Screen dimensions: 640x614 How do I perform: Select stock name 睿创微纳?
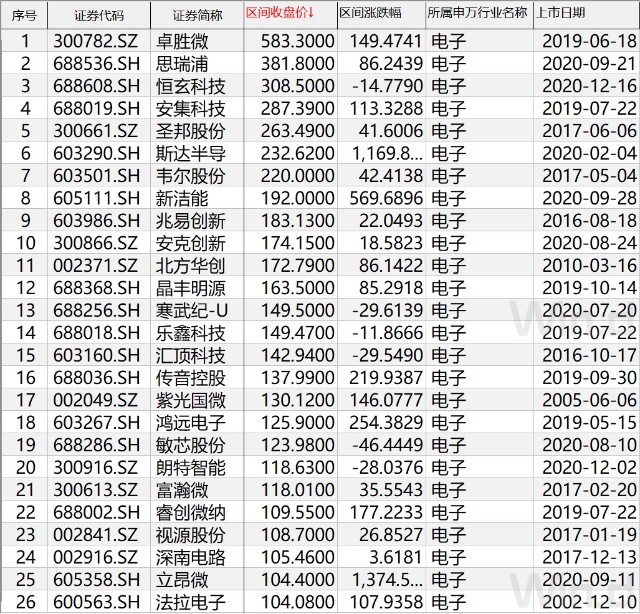(191, 513)
